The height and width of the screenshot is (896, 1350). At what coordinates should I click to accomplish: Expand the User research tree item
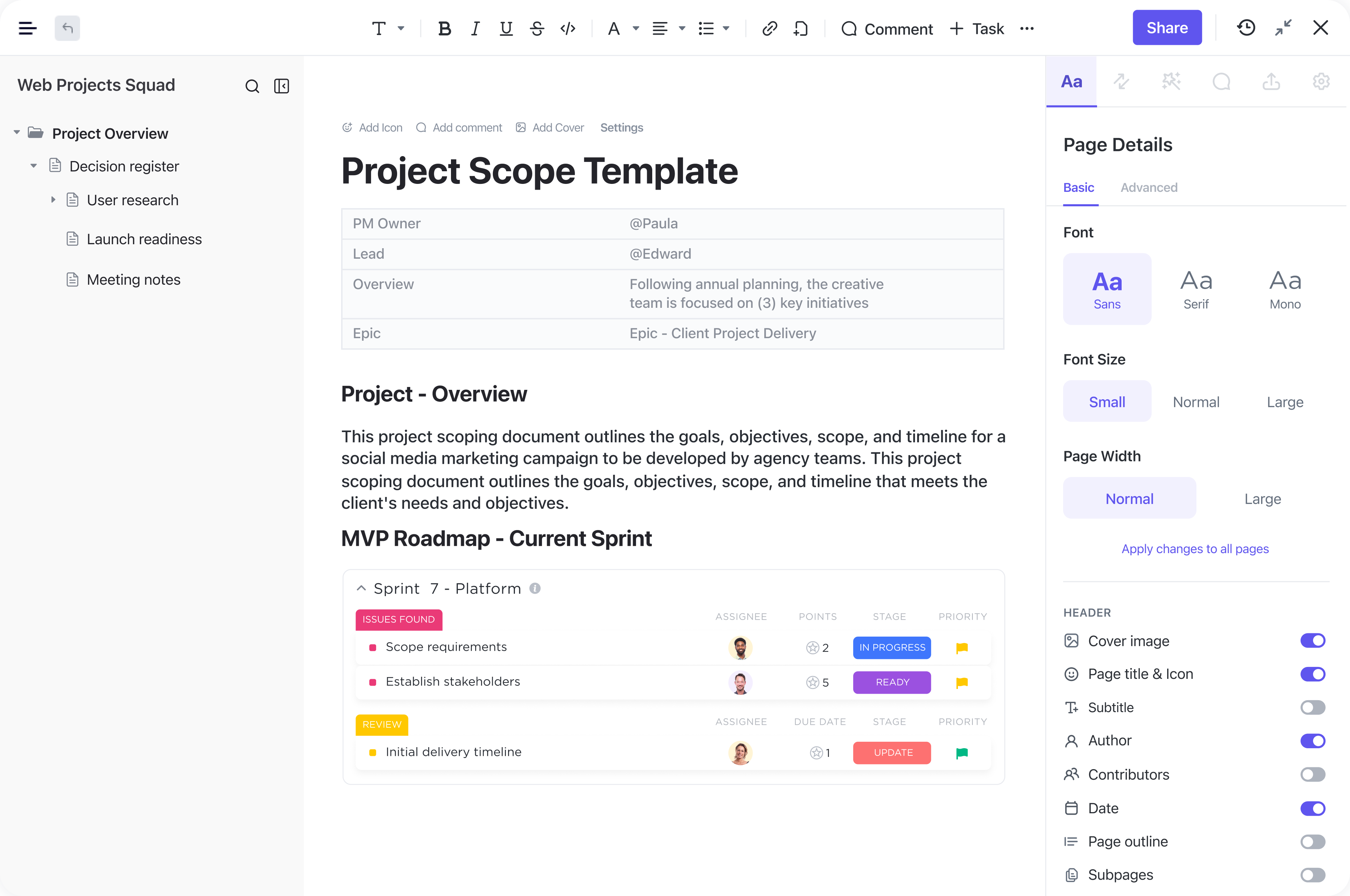[53, 200]
